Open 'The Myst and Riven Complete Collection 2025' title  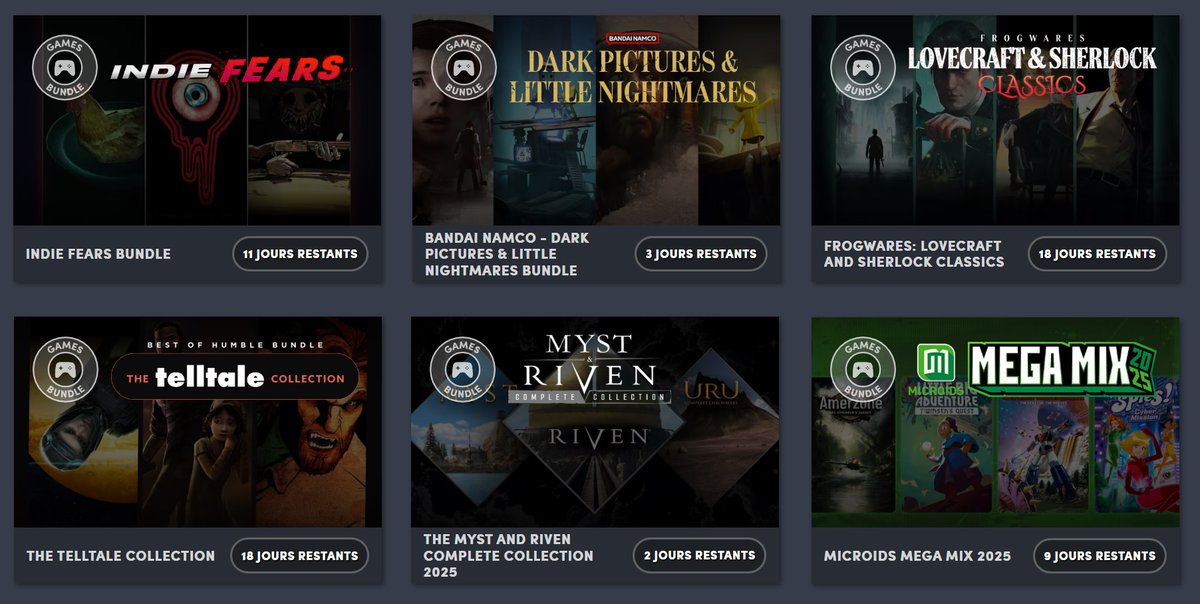(x=508, y=555)
